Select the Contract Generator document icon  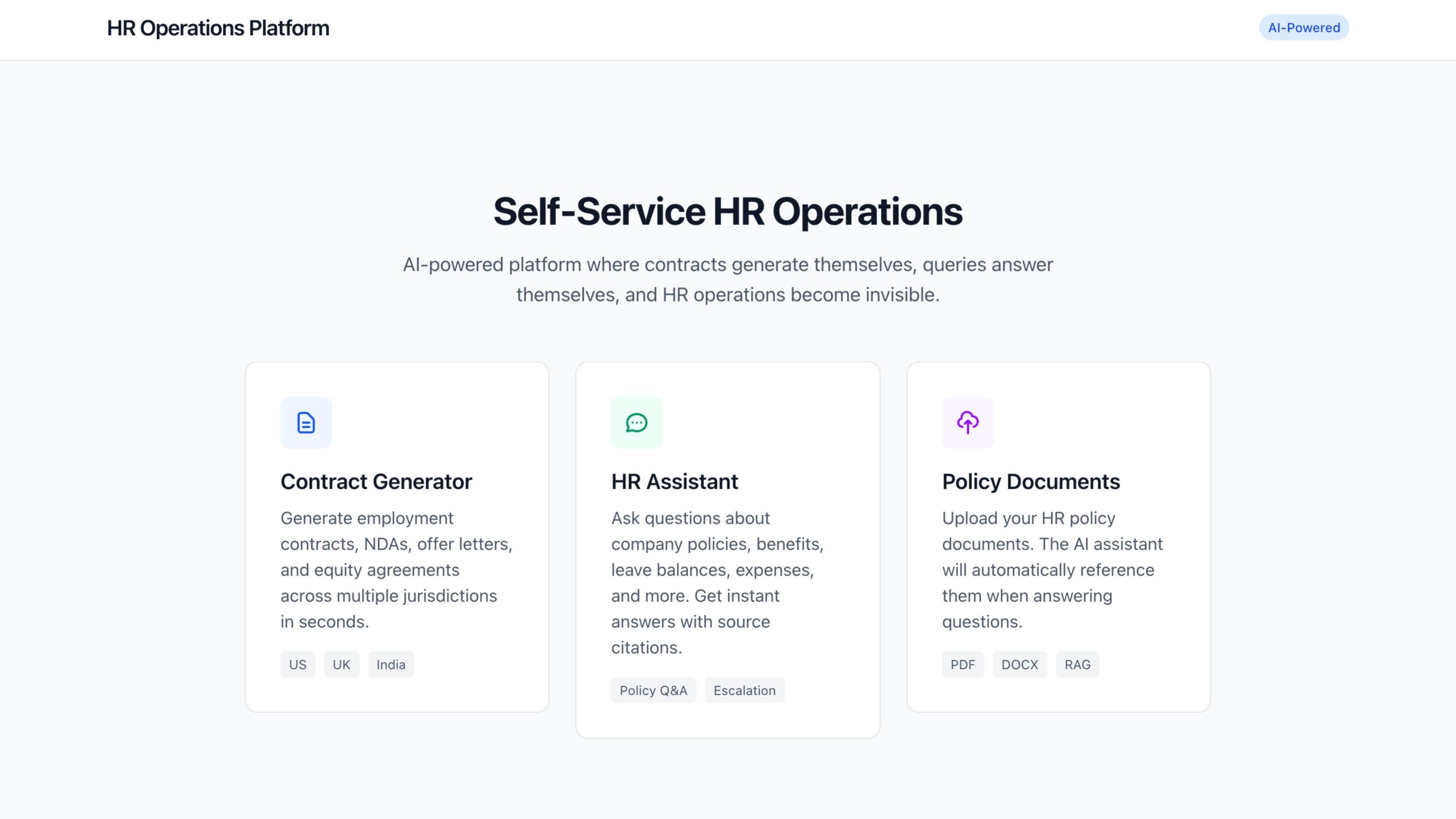[x=305, y=422]
